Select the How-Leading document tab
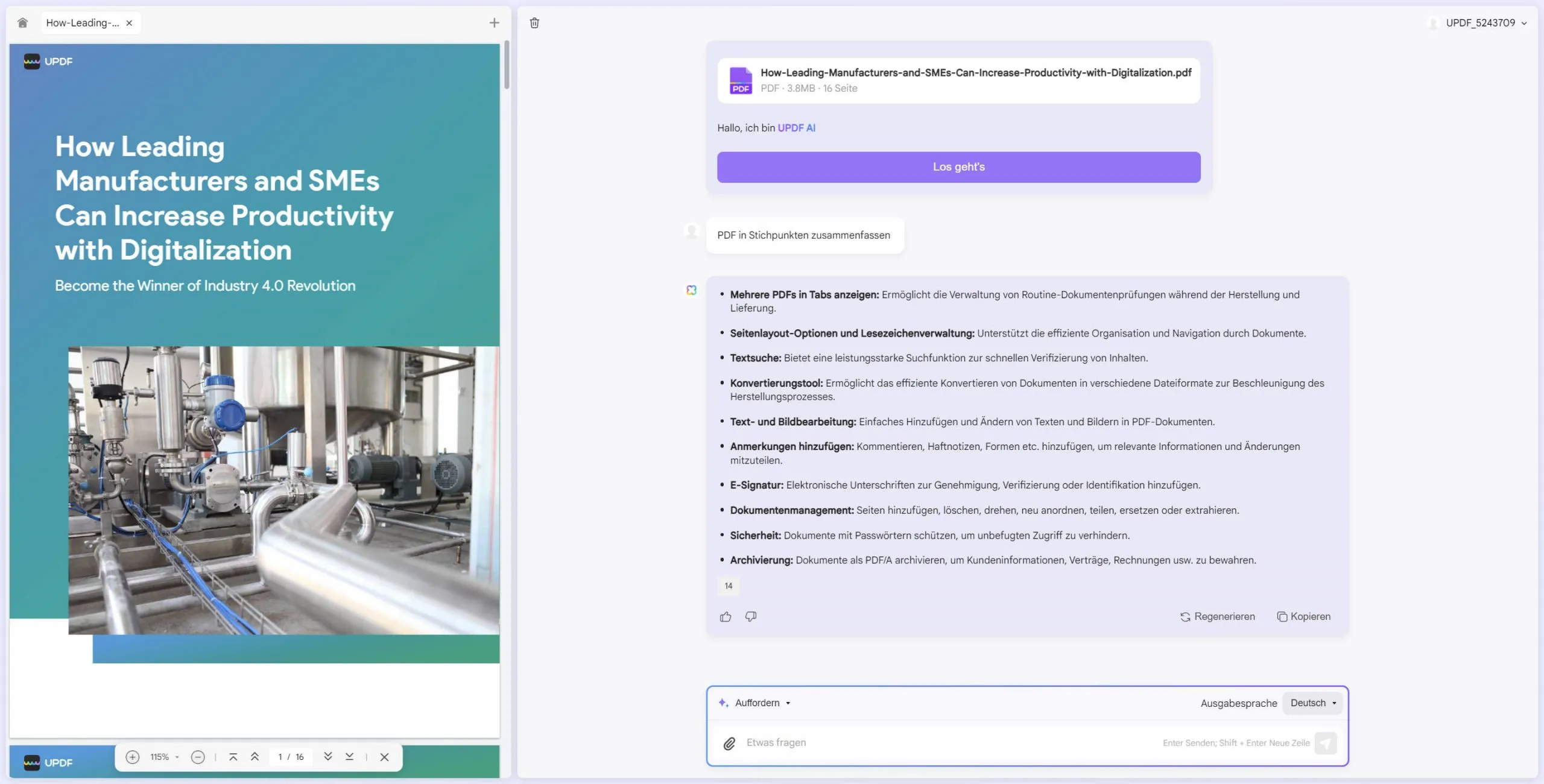Screen dimensions: 1544x784 click(x=83, y=23)
